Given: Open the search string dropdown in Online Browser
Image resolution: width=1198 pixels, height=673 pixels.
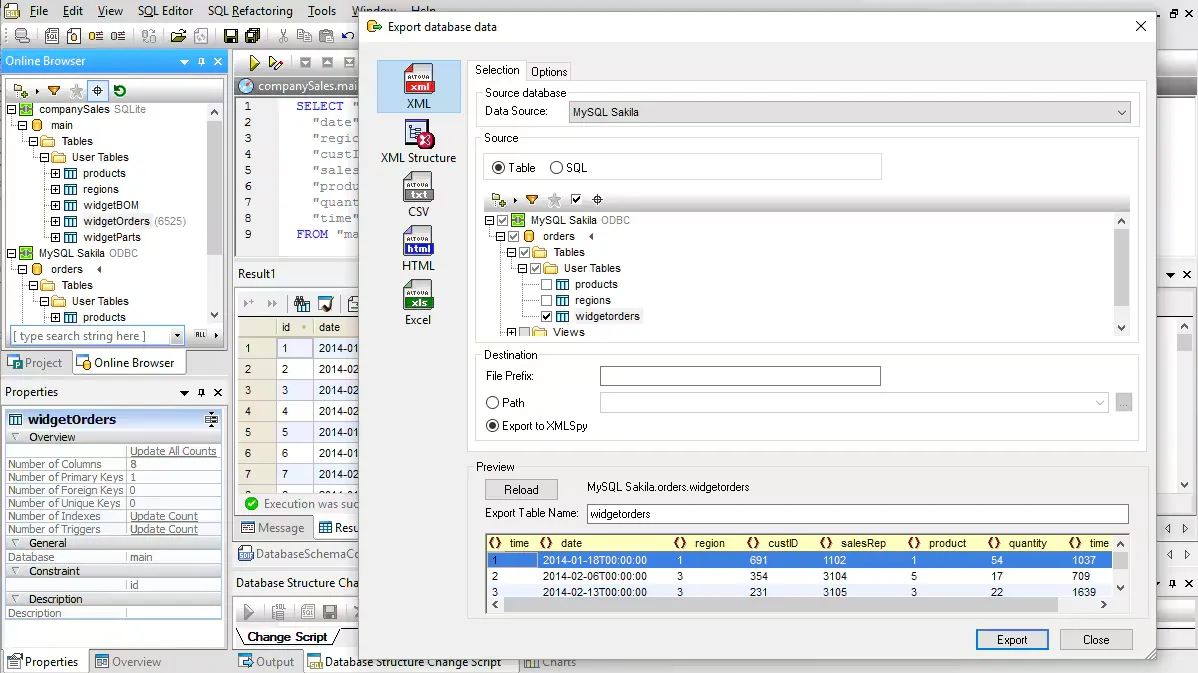Looking at the screenshot, I should click(177, 336).
